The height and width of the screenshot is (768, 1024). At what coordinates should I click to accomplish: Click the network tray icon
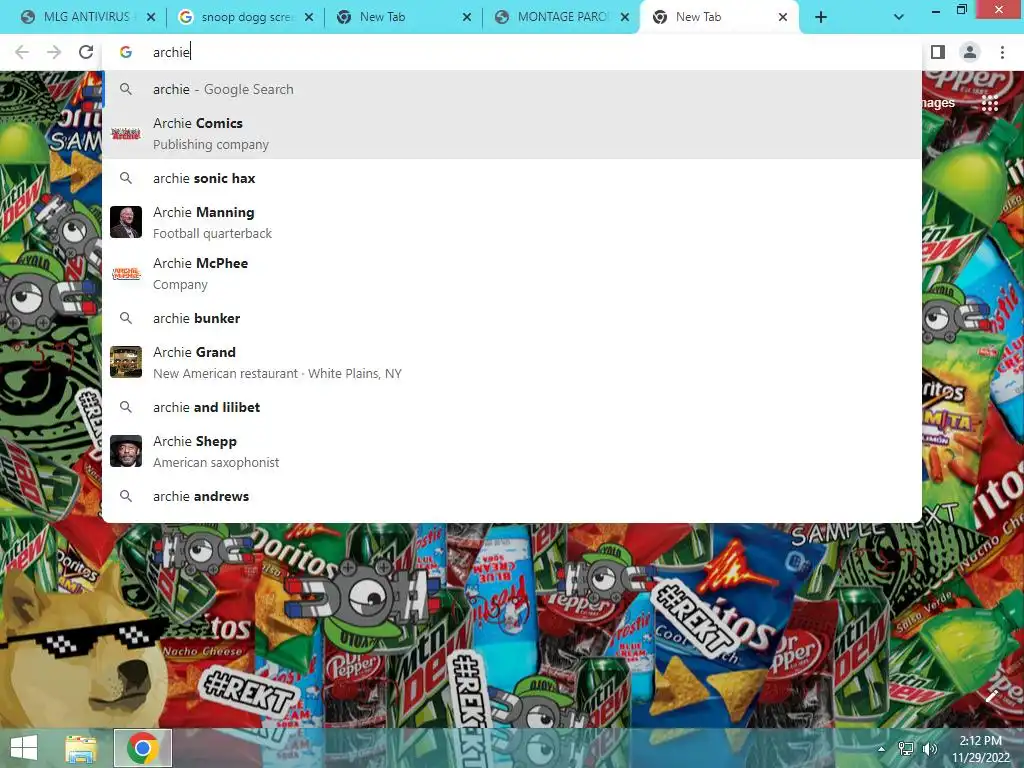point(906,749)
